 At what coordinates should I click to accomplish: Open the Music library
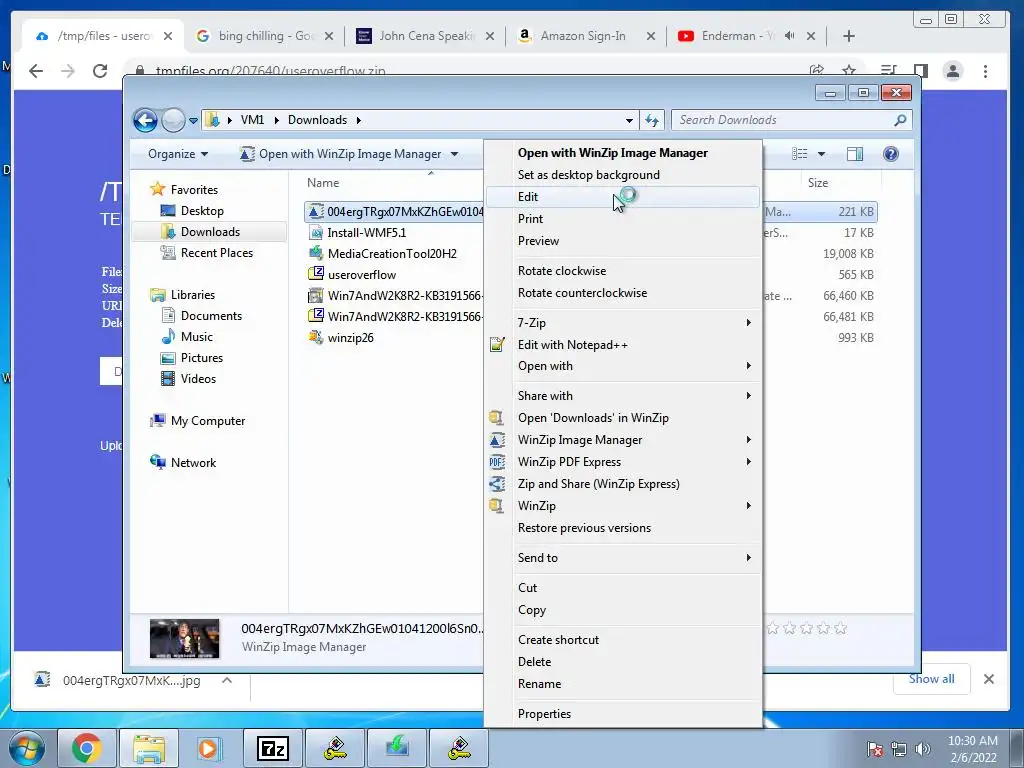(197, 337)
